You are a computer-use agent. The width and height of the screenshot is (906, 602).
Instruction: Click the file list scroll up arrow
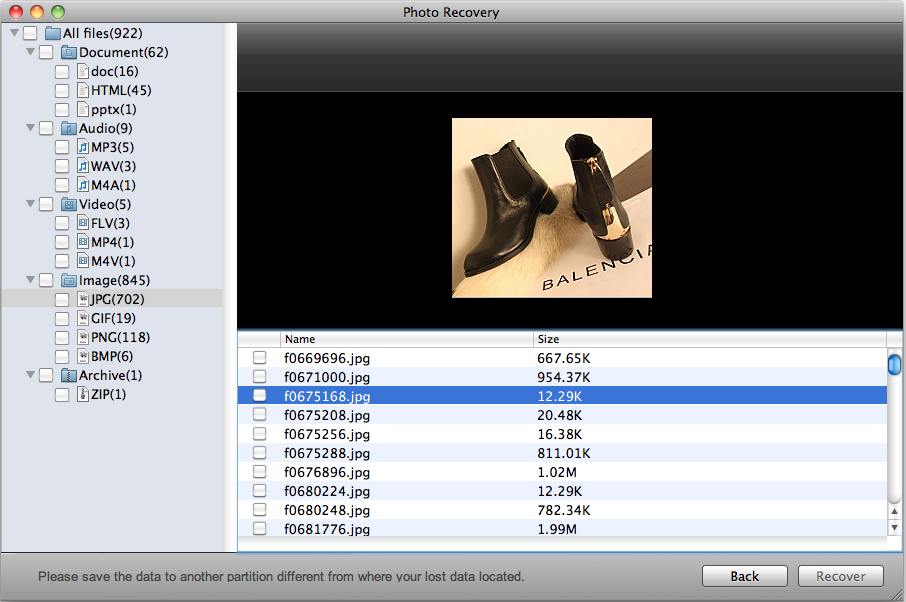tap(894, 511)
